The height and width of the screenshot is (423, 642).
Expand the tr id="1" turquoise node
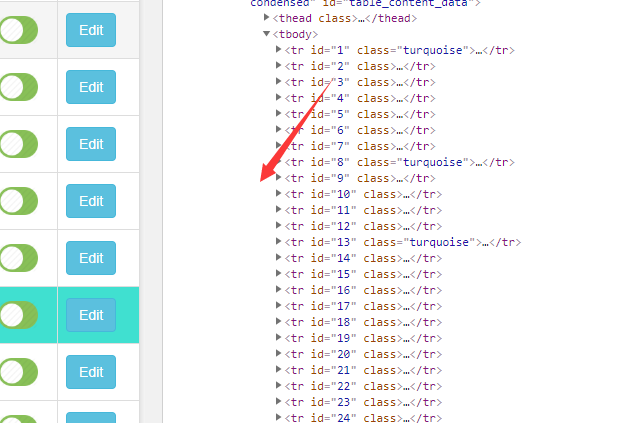tap(278, 49)
